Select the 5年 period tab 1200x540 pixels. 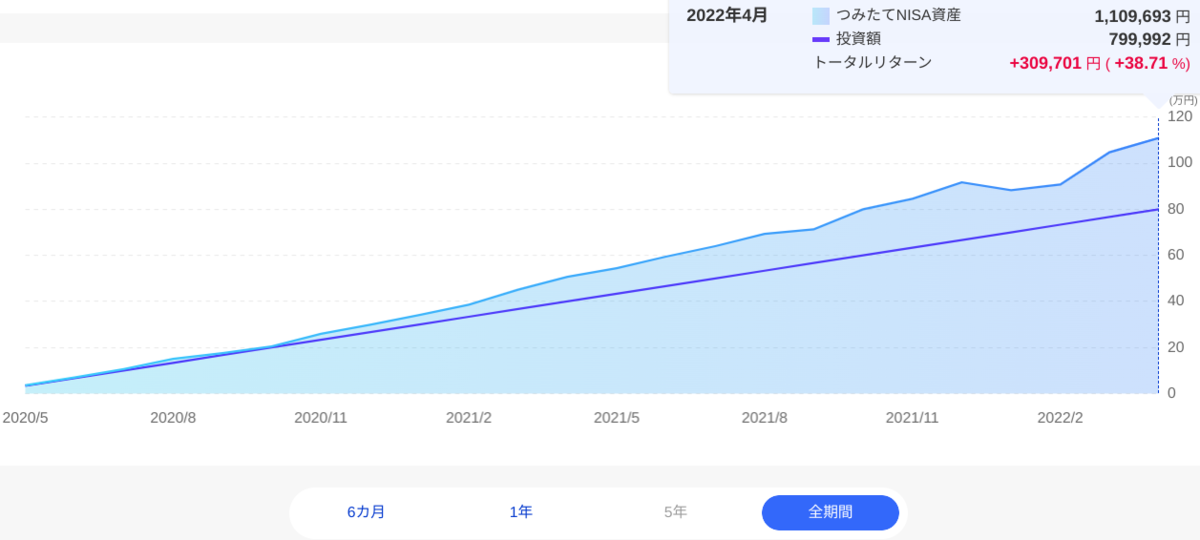676,512
